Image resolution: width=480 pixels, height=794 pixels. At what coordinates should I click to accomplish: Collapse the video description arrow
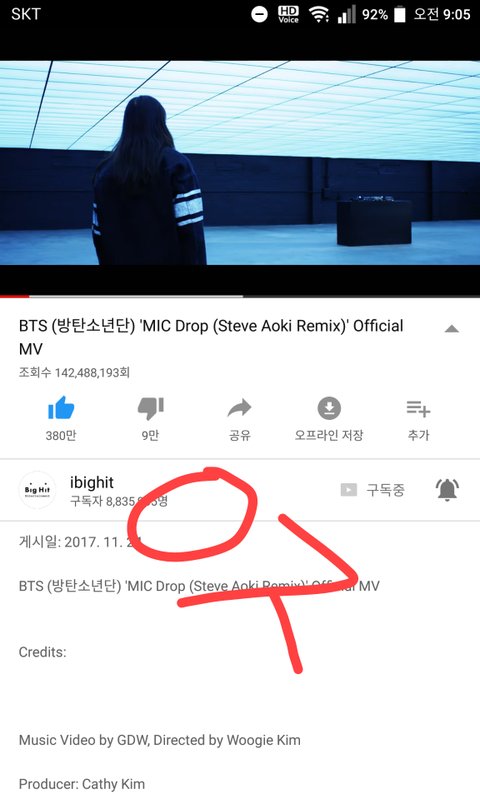[x=451, y=329]
